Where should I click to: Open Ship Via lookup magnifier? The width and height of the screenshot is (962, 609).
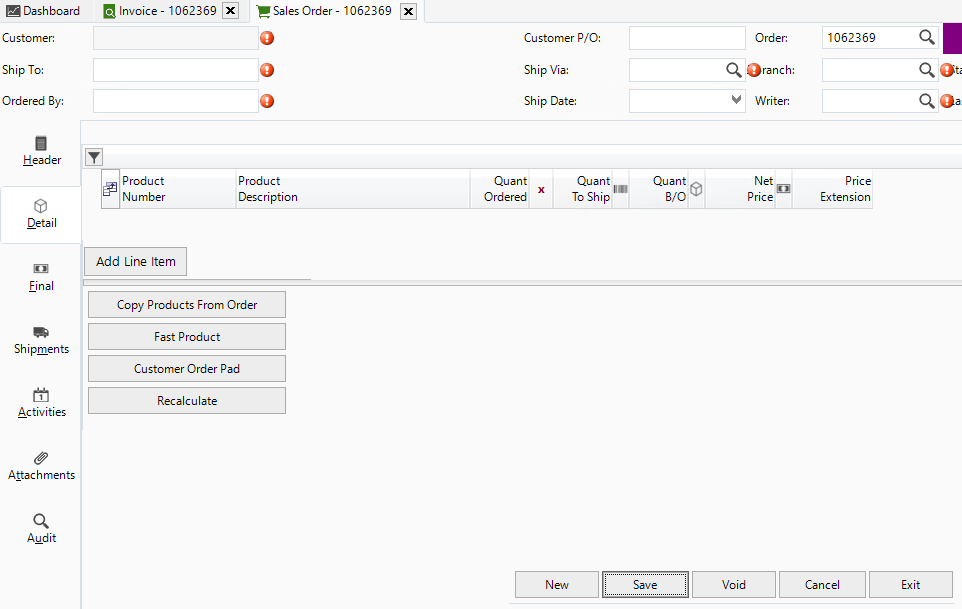[x=734, y=70]
